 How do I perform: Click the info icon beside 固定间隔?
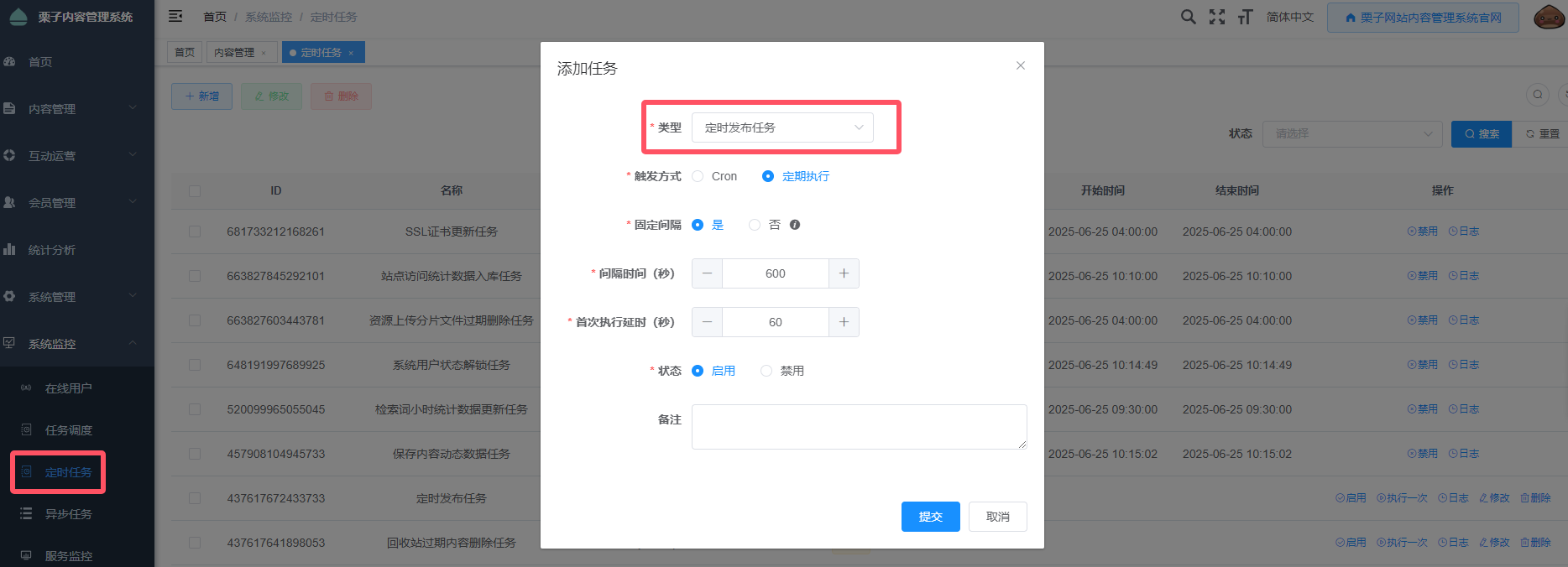[x=795, y=225]
